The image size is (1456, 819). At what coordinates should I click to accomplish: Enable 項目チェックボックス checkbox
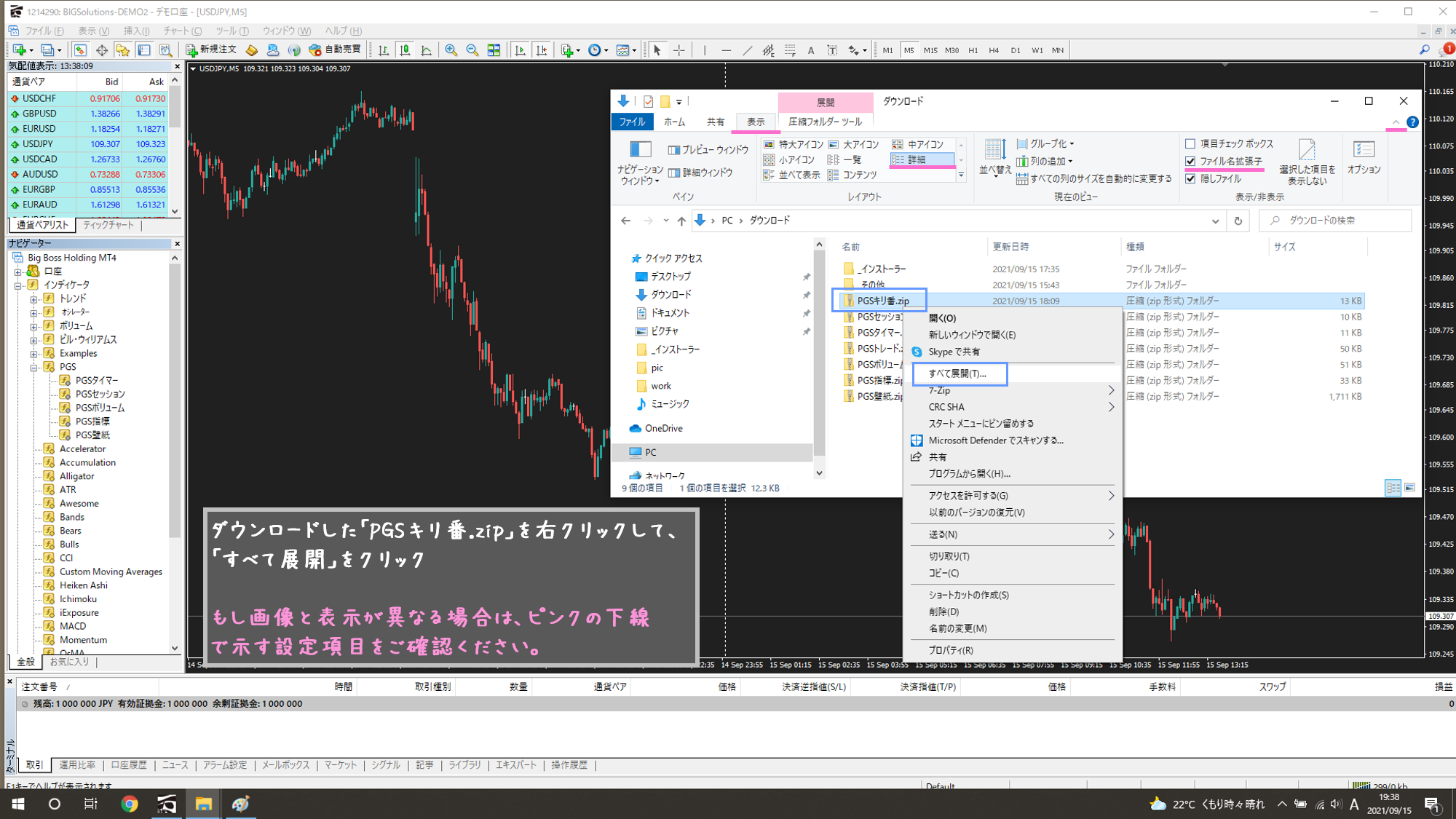click(x=1190, y=143)
